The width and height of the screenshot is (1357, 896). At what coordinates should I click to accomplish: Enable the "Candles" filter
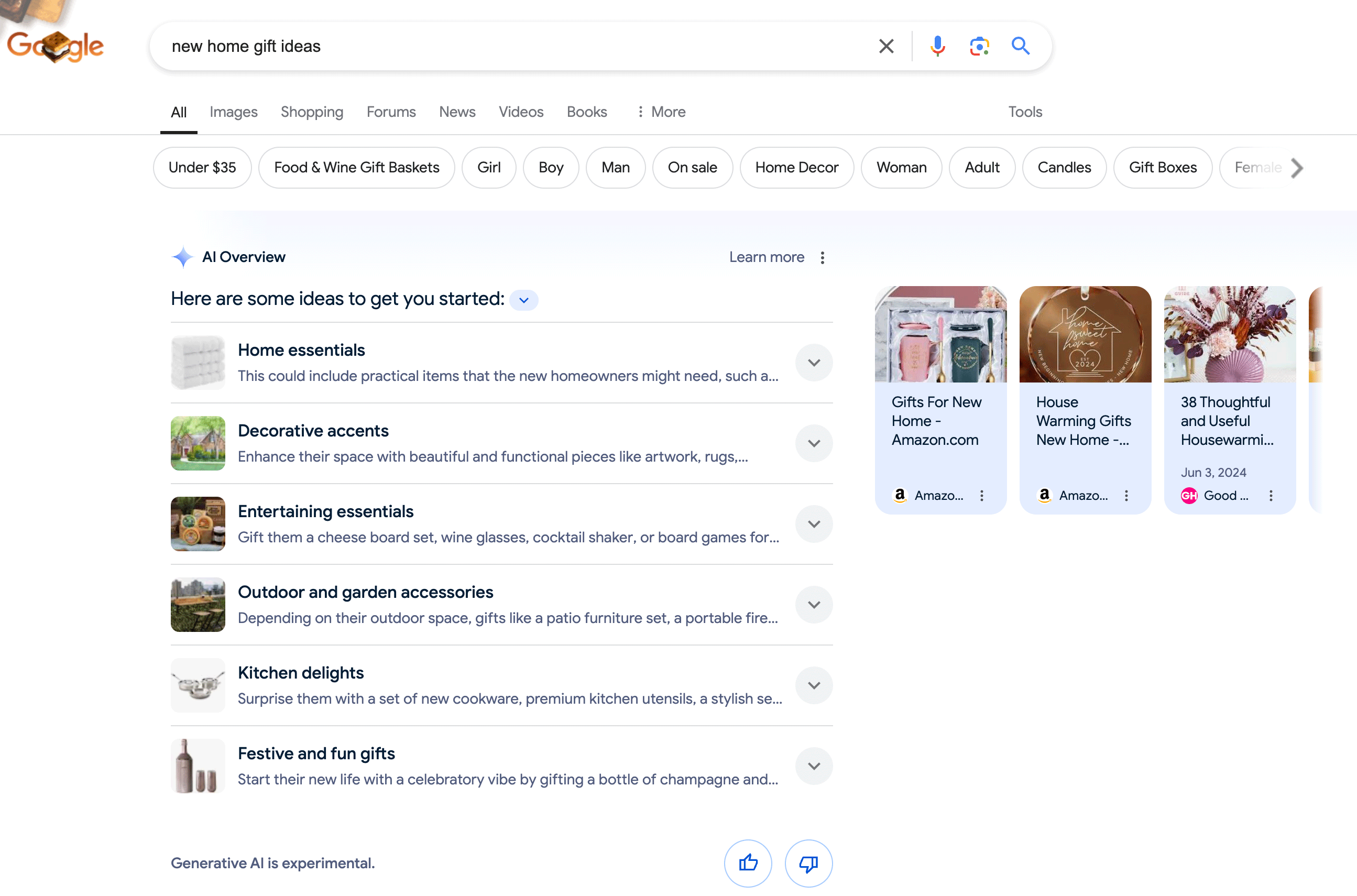pyautogui.click(x=1064, y=168)
